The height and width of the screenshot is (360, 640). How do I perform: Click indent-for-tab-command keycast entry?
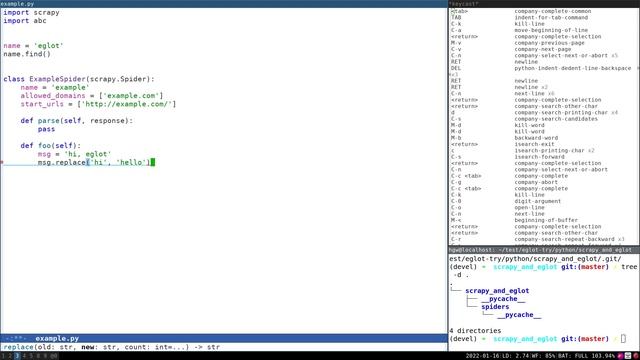pyautogui.click(x=551, y=18)
